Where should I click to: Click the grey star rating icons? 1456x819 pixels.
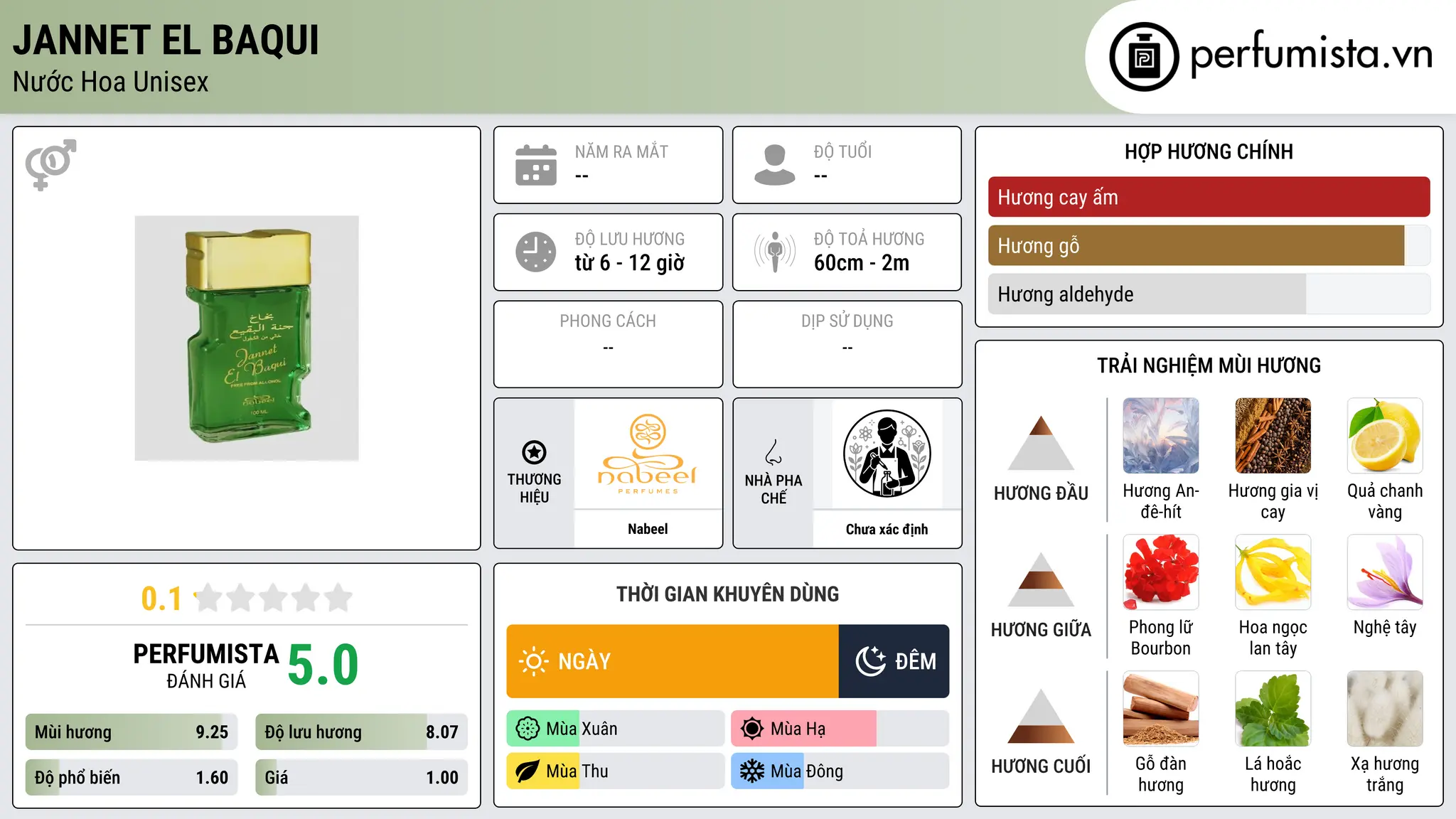point(274,598)
